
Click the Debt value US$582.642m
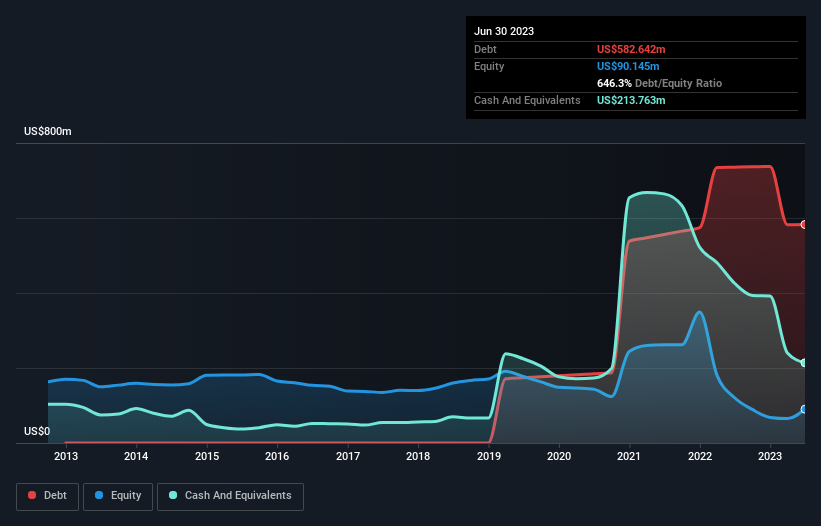click(631, 49)
